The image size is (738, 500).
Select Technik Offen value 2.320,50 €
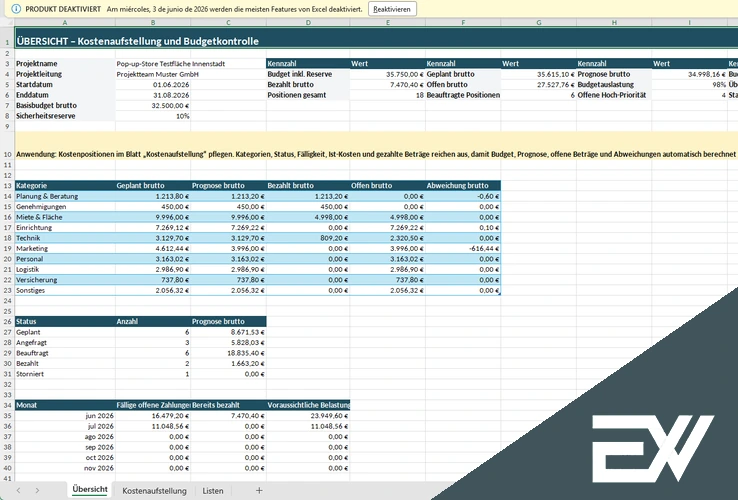click(388, 238)
